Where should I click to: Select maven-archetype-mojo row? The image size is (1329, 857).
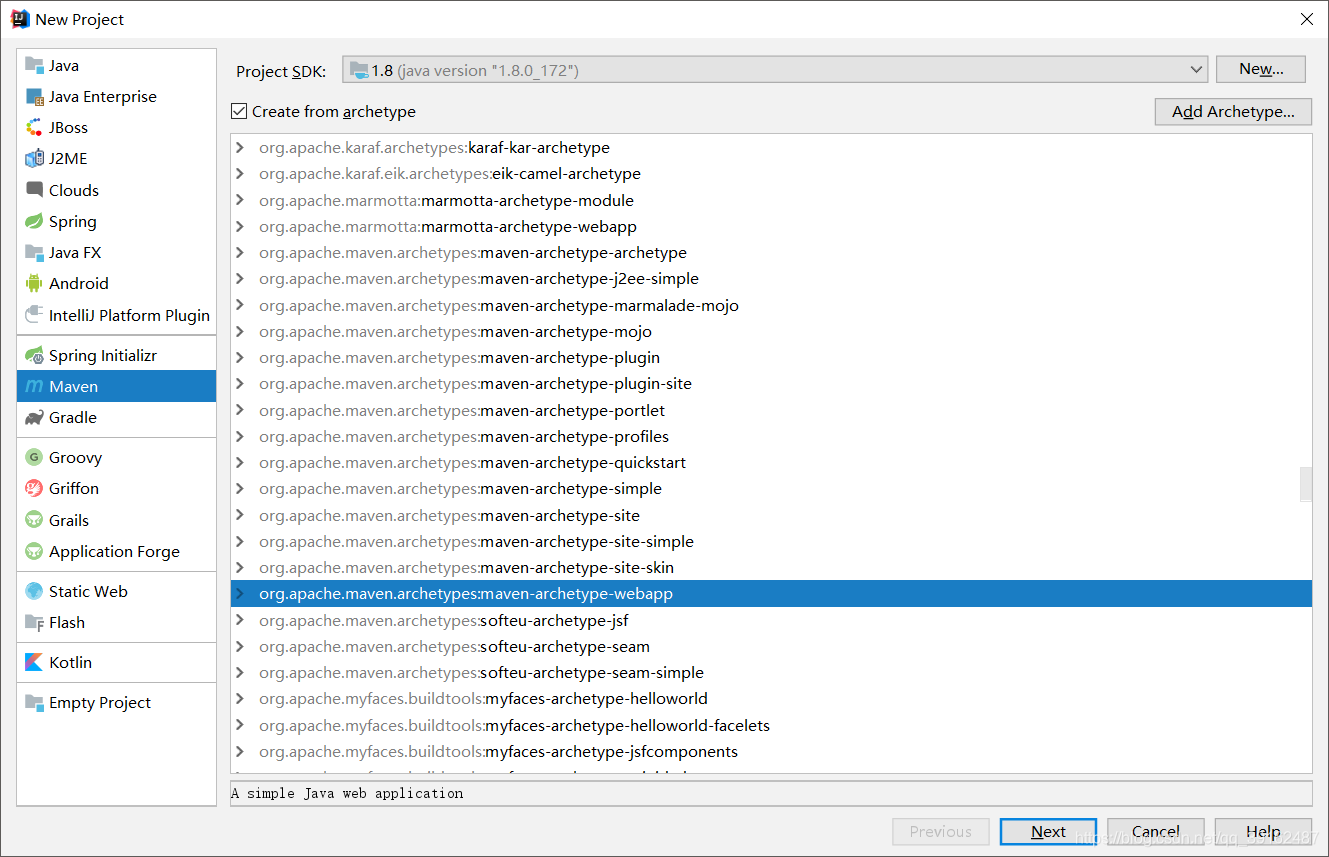pyautogui.click(x=770, y=331)
